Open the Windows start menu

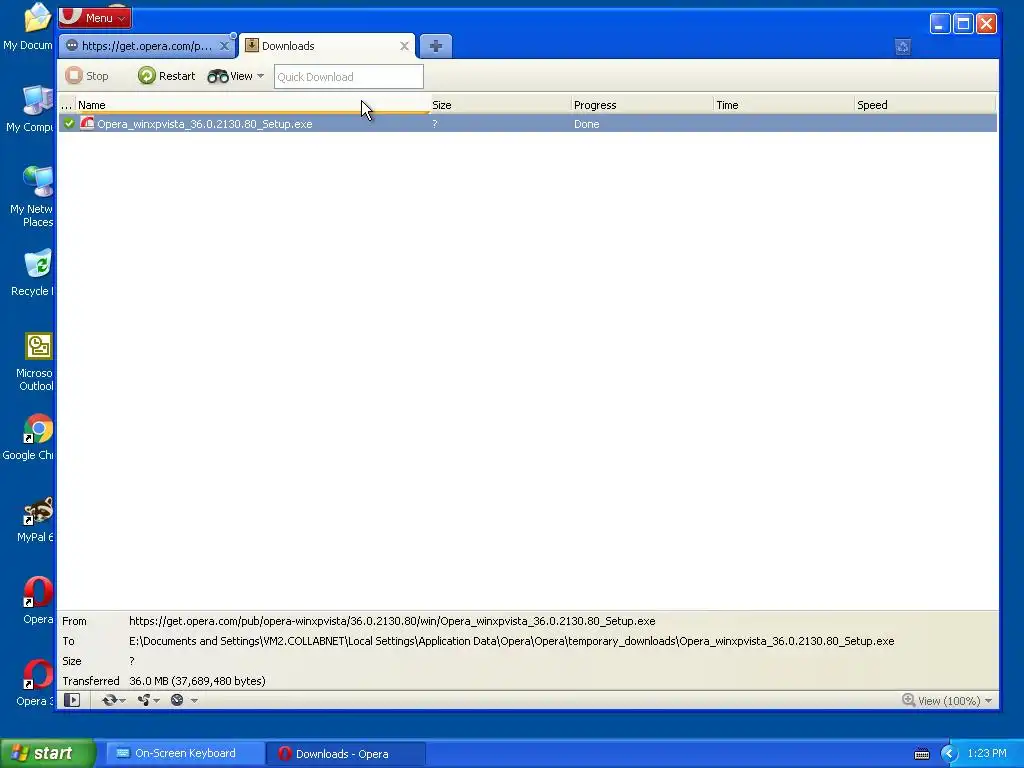pyautogui.click(x=48, y=753)
